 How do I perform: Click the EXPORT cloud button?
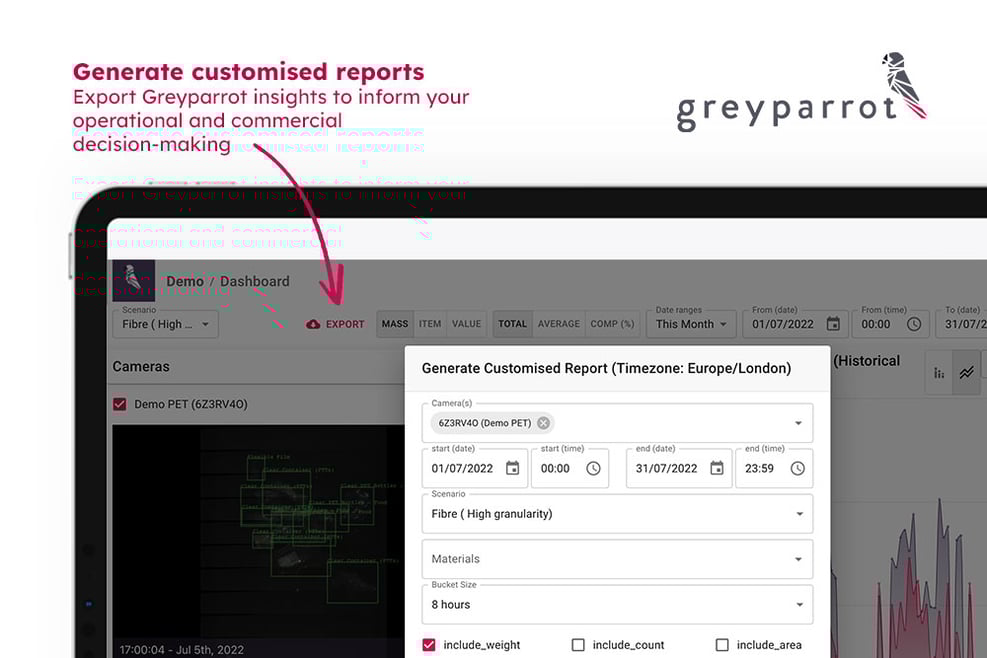(335, 324)
